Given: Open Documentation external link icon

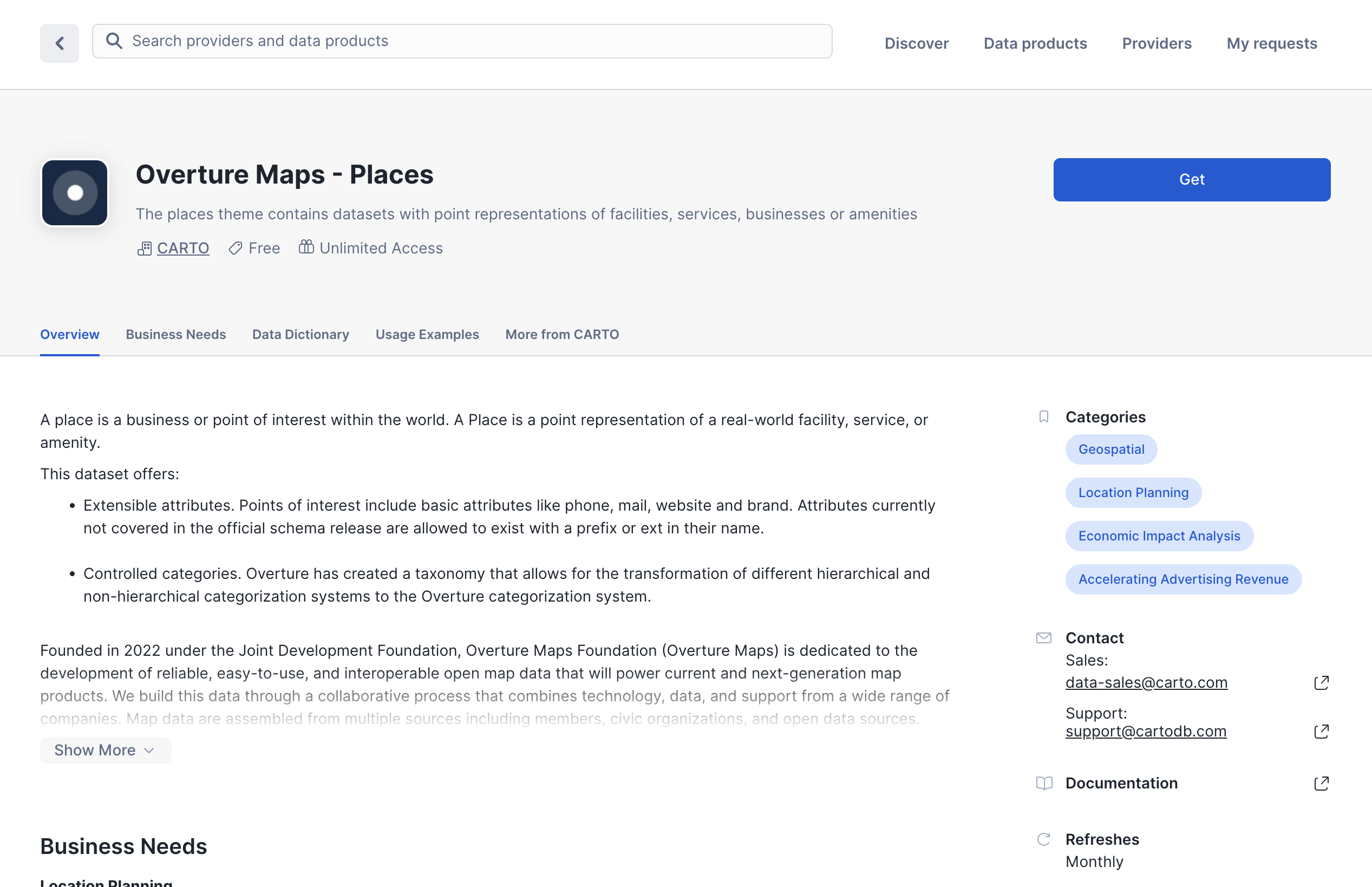Looking at the screenshot, I should pos(1321,784).
